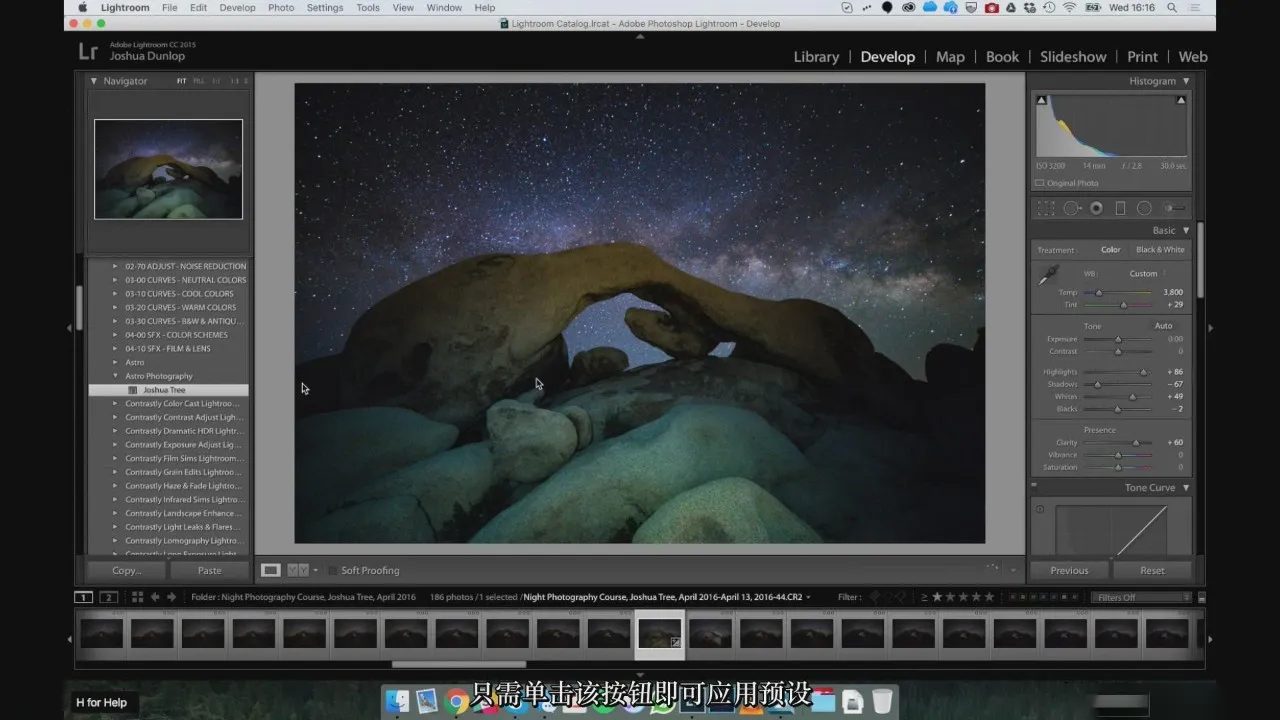Click the Paste settings button
This screenshot has width=1280, height=720.
click(x=209, y=570)
